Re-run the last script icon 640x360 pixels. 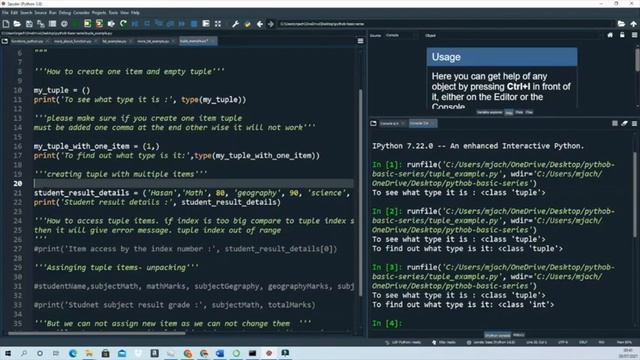click(123, 24)
